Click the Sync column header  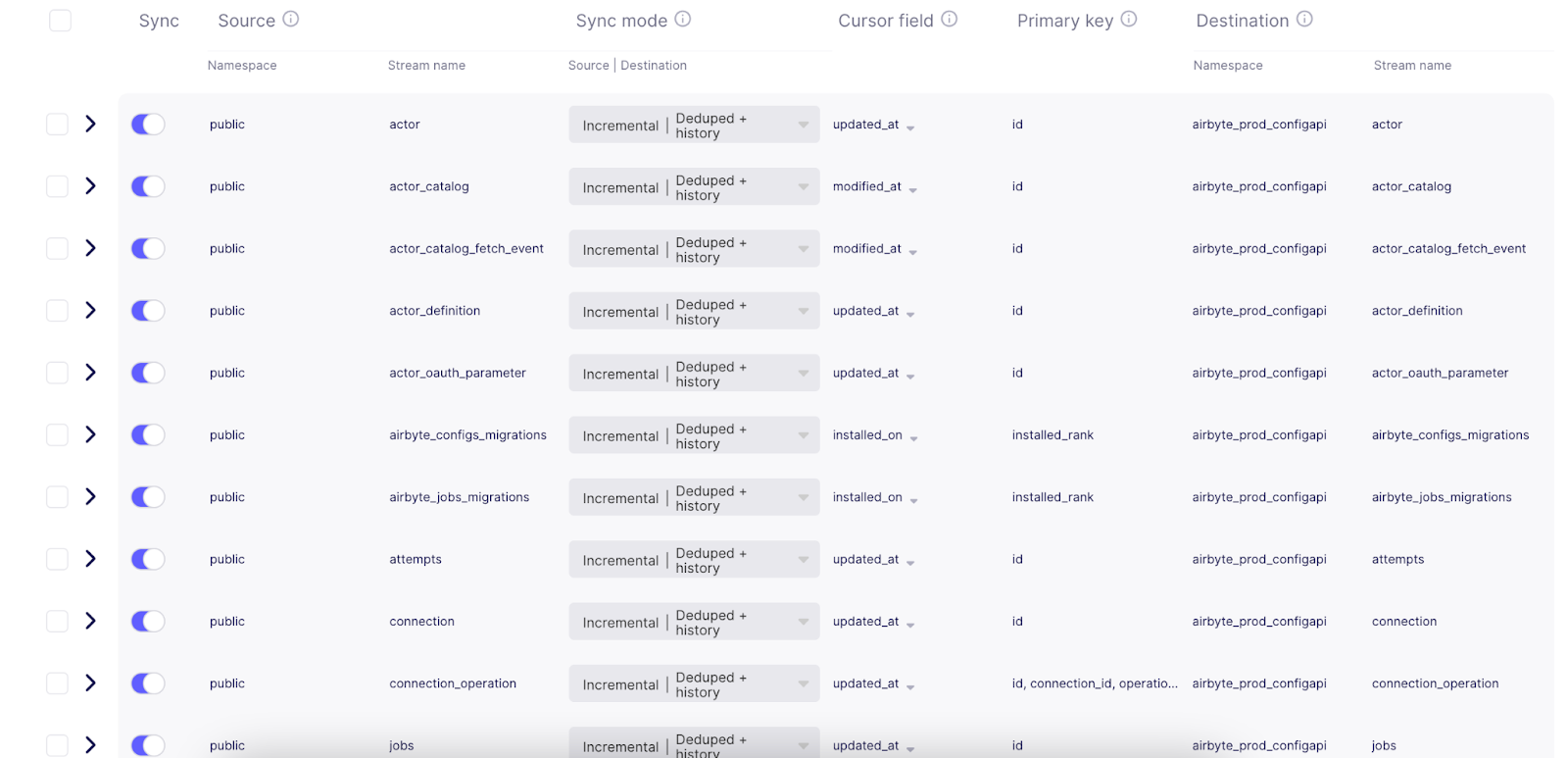pos(159,21)
